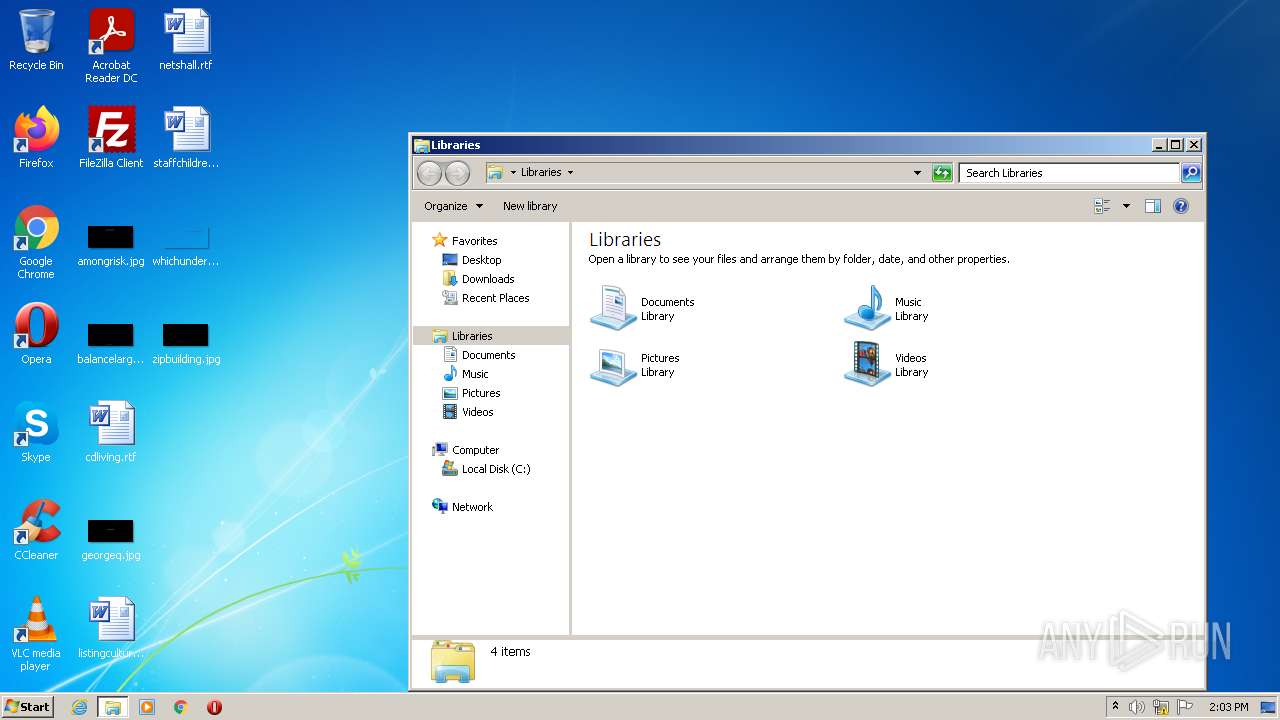Open the volume control tray icon

1137,707
